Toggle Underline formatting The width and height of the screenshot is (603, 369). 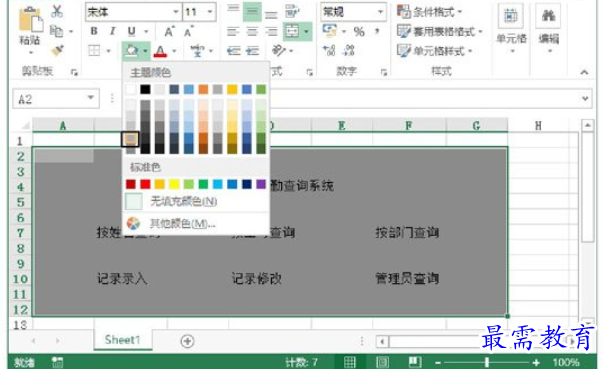(x=132, y=31)
